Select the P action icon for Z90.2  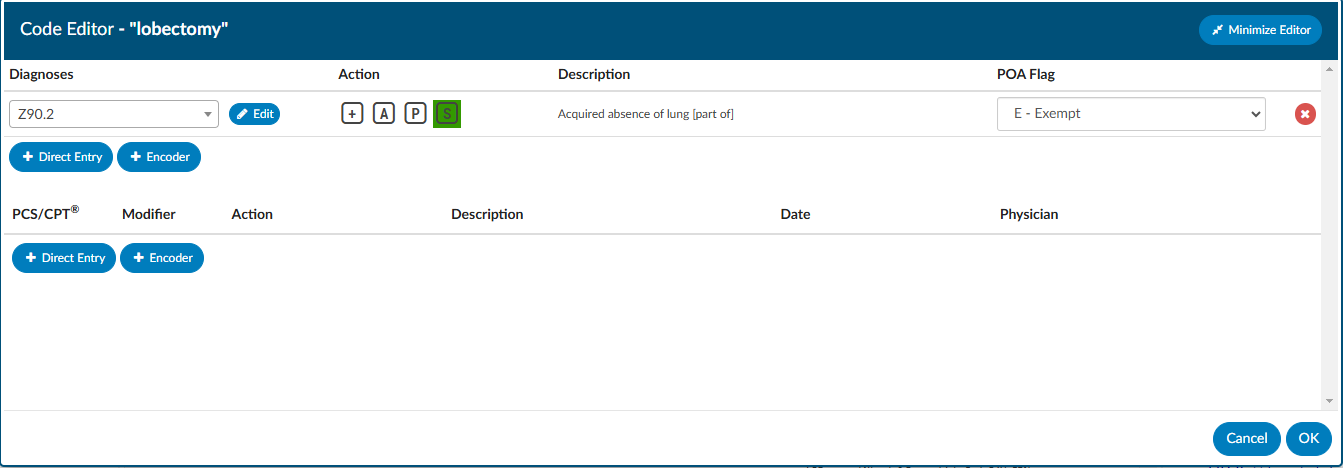pyautogui.click(x=416, y=114)
